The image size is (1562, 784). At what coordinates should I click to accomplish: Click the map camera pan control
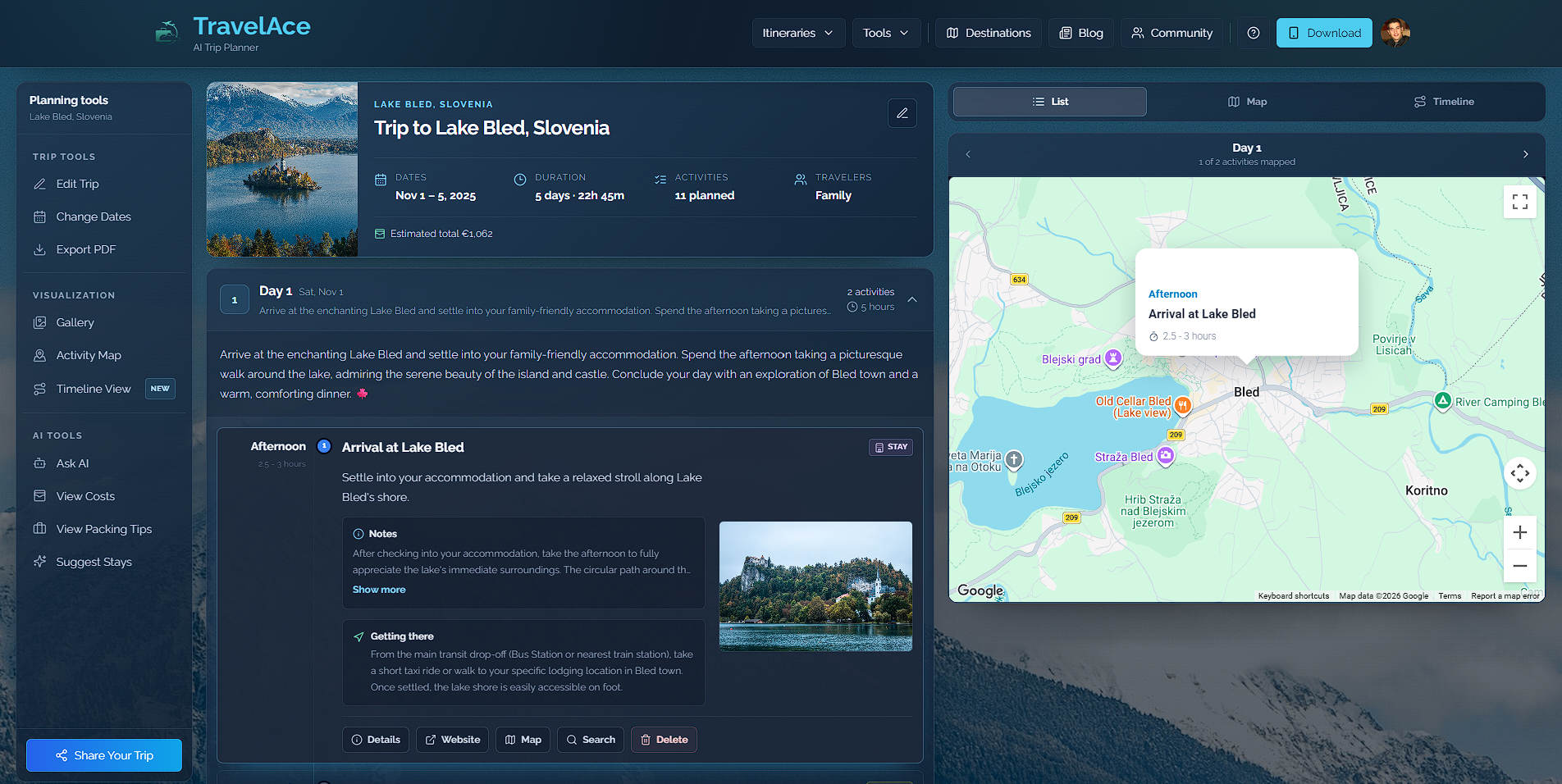click(1519, 473)
